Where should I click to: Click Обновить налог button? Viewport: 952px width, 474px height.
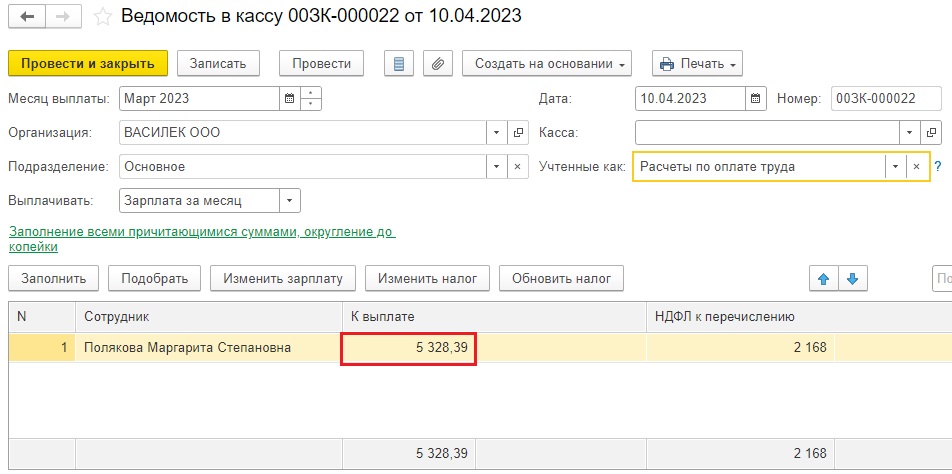(x=562, y=279)
